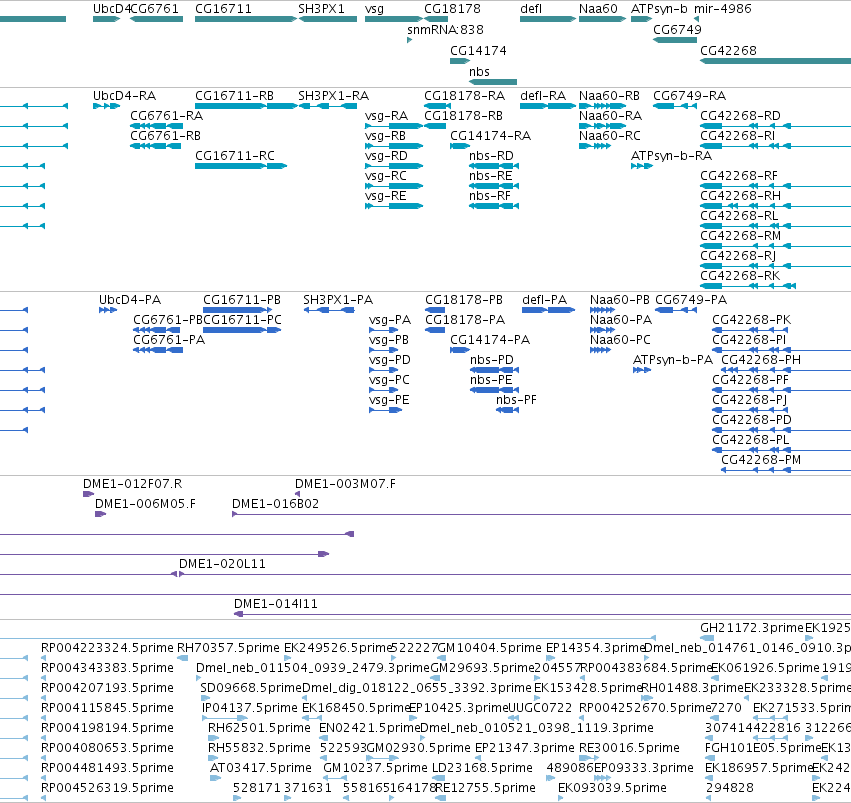Screen dimensions: 851x803
Task: Click the CG6749-PA protein label
Action: [691, 300]
